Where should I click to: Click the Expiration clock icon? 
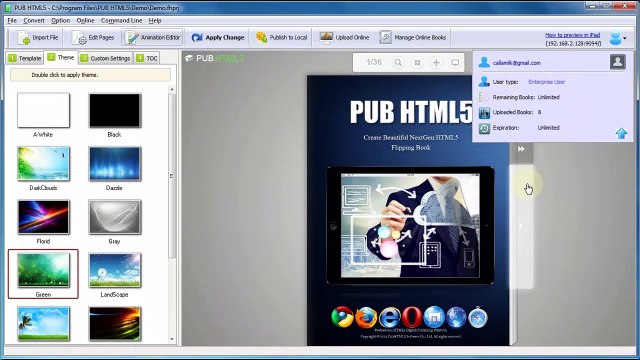click(484, 128)
